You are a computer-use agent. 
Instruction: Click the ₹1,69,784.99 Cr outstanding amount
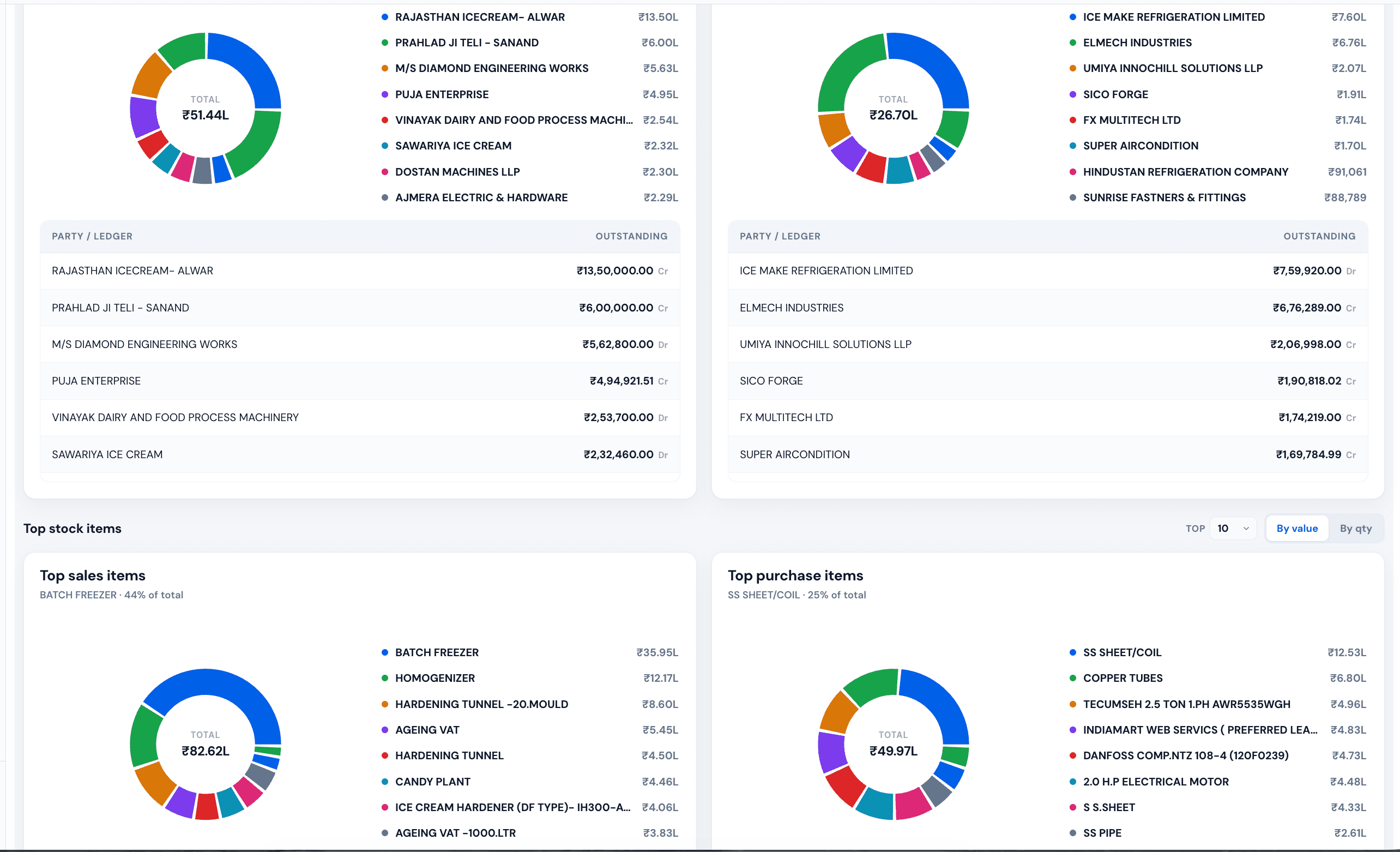[x=1316, y=454]
